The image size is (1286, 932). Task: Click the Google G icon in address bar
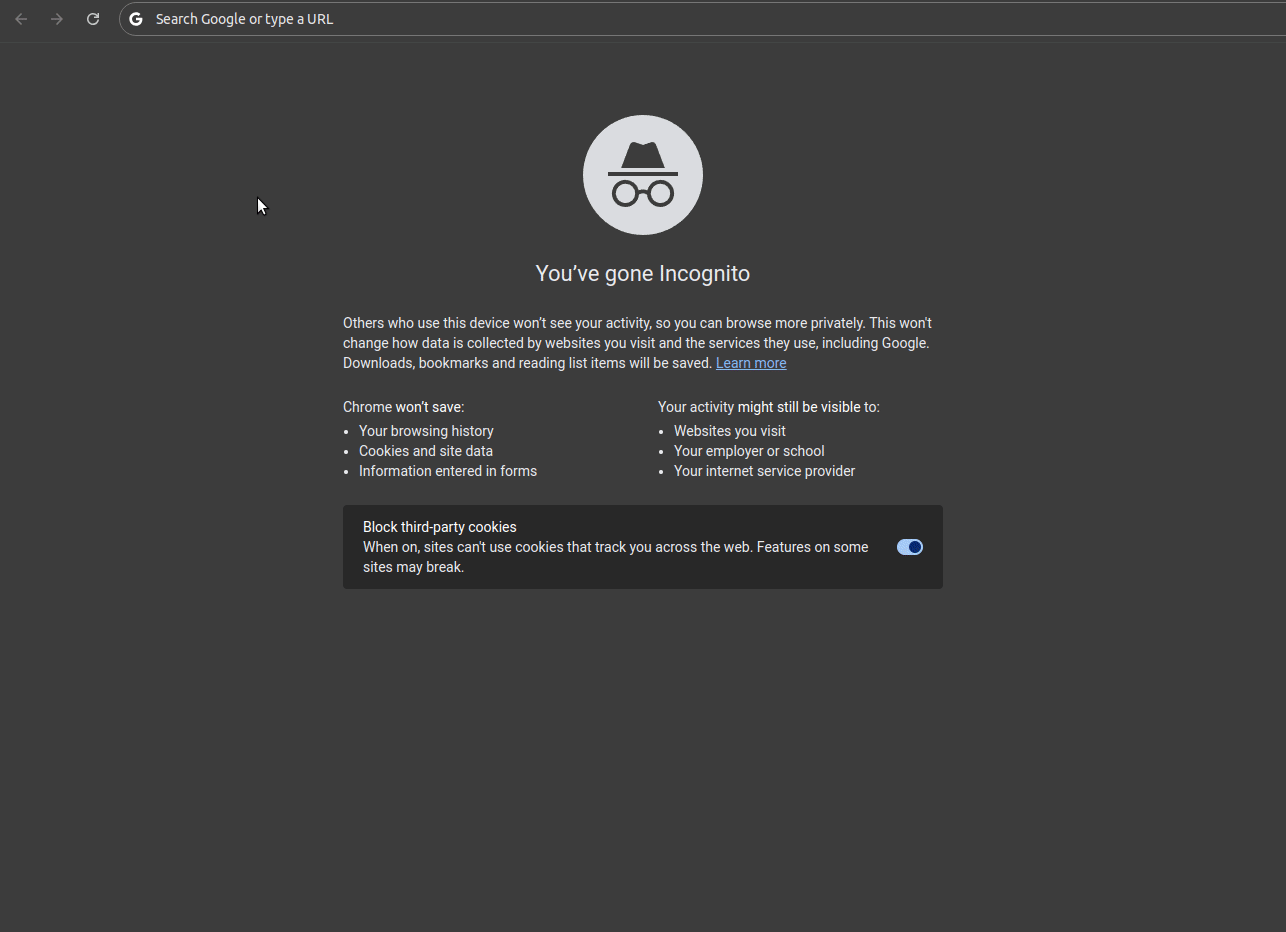point(136,19)
